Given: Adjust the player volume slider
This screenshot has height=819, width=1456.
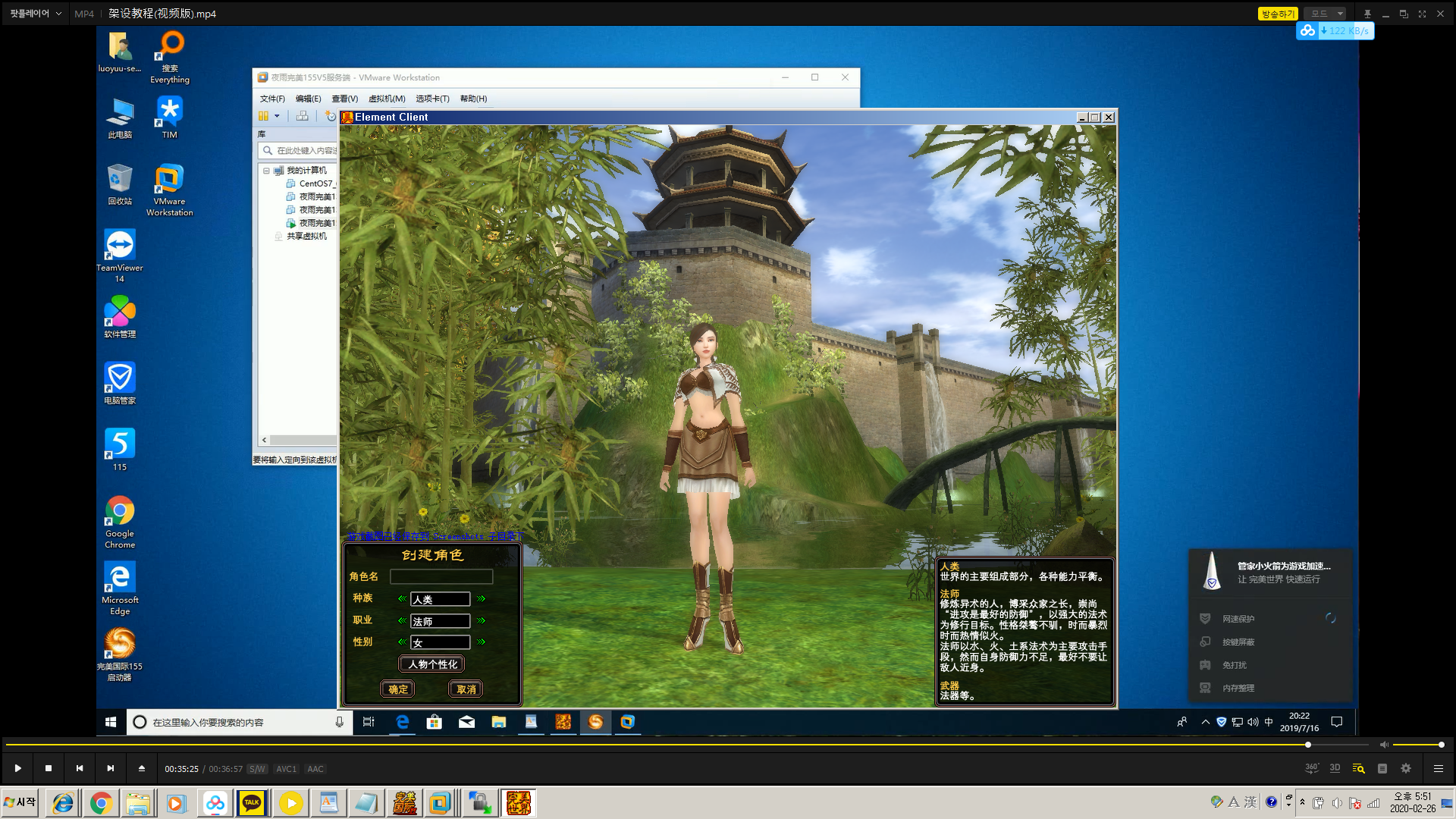Looking at the screenshot, I should (x=1417, y=745).
